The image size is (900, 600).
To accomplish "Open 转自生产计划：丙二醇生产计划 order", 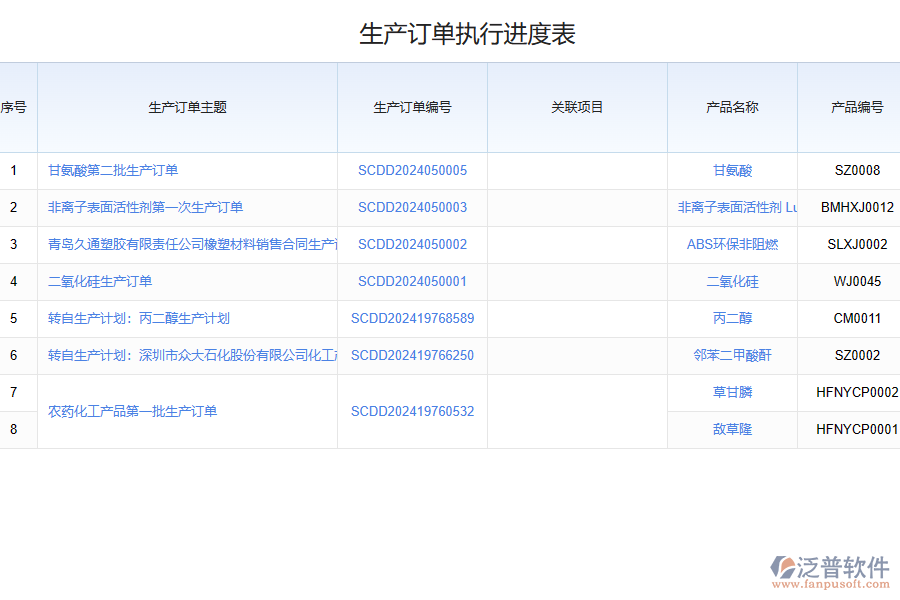I will pos(139,319).
